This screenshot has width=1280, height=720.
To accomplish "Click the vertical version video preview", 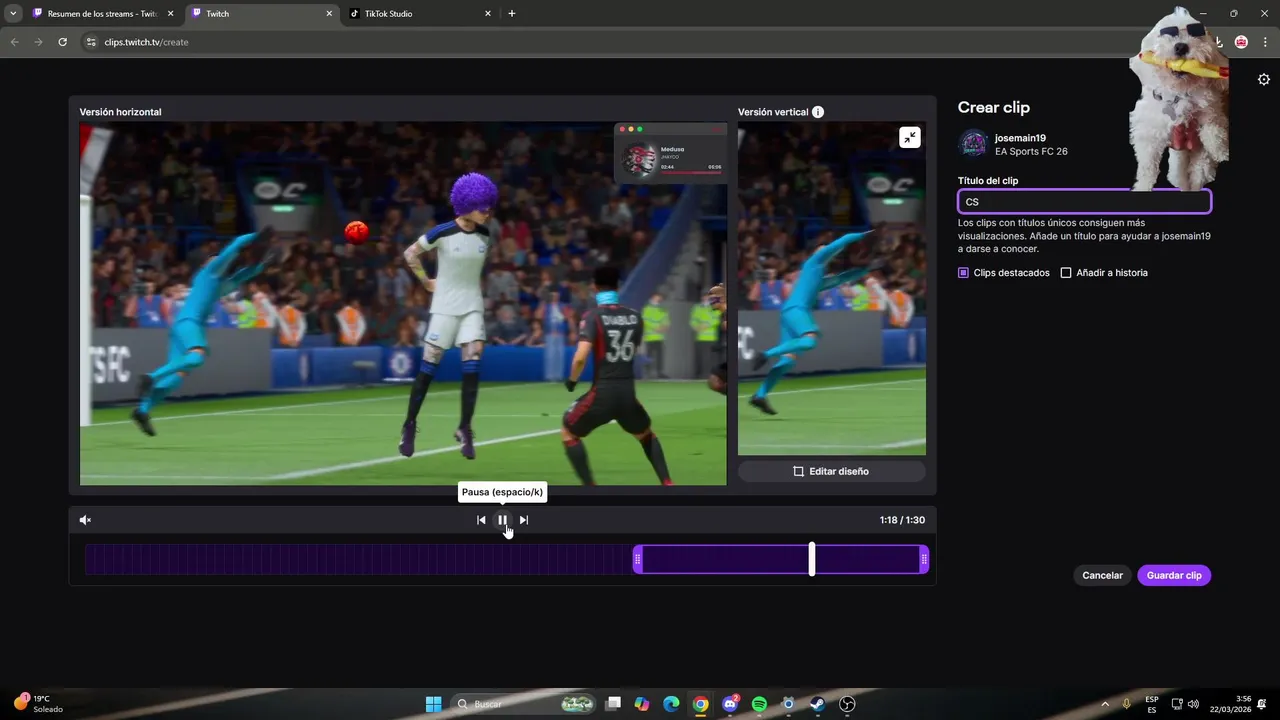I will 832,289.
